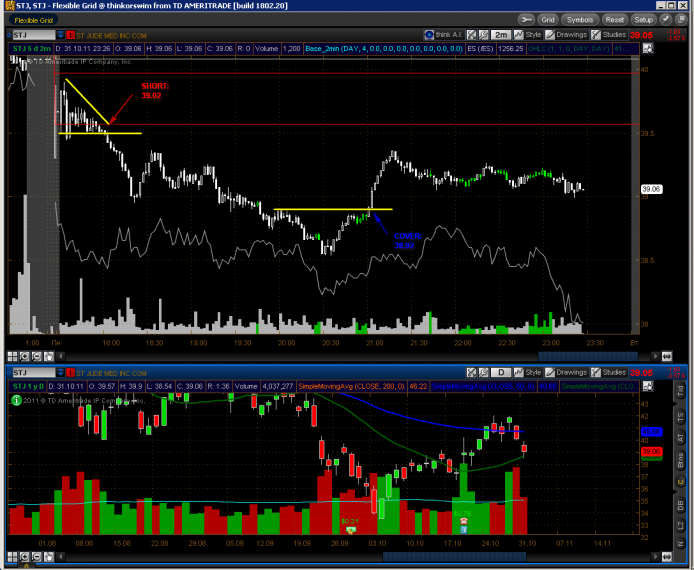694x570 pixels.
Task: Open chart settings wrench in upper chart toolbar
Action: (483, 35)
